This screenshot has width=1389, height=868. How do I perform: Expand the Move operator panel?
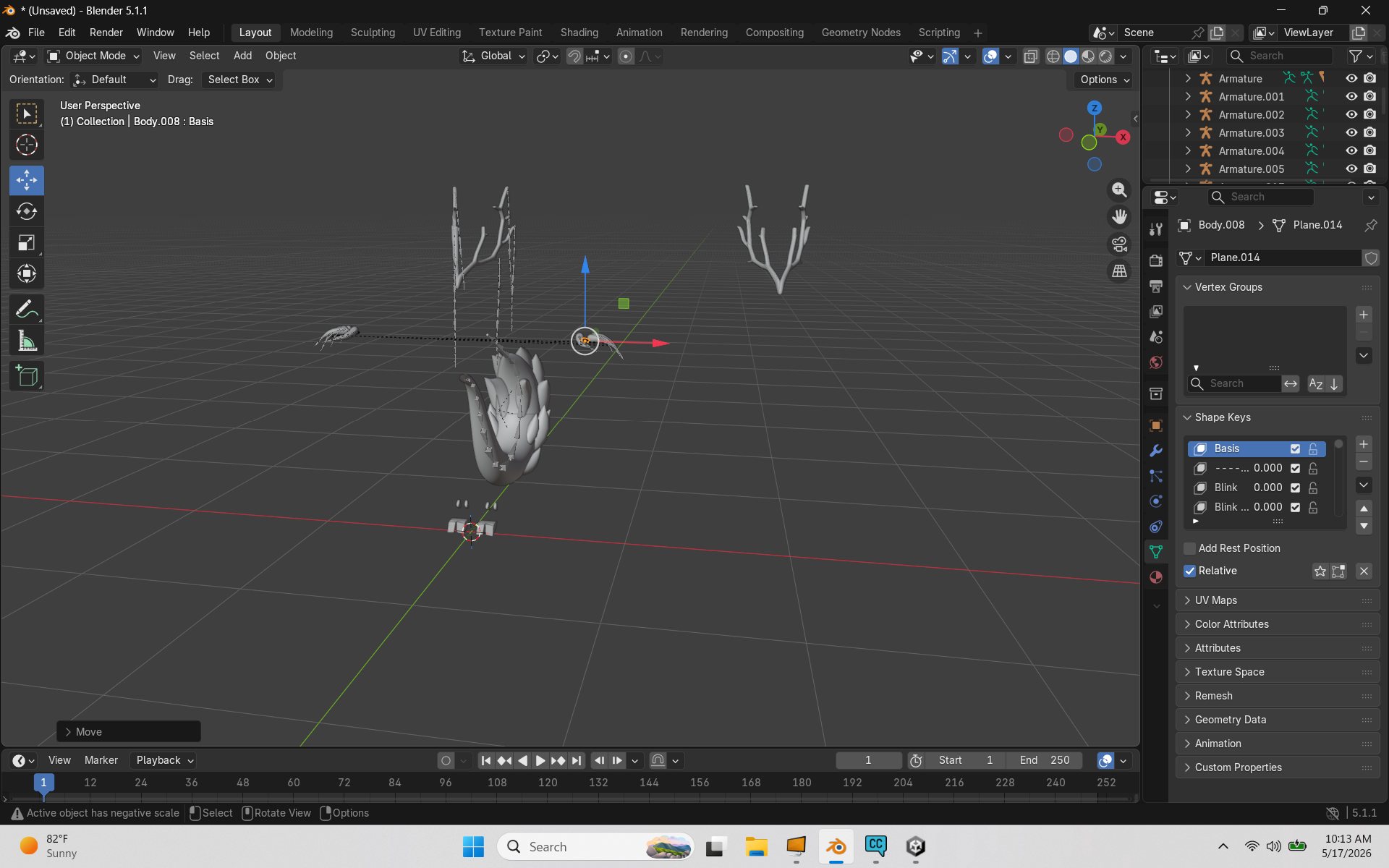(x=128, y=732)
